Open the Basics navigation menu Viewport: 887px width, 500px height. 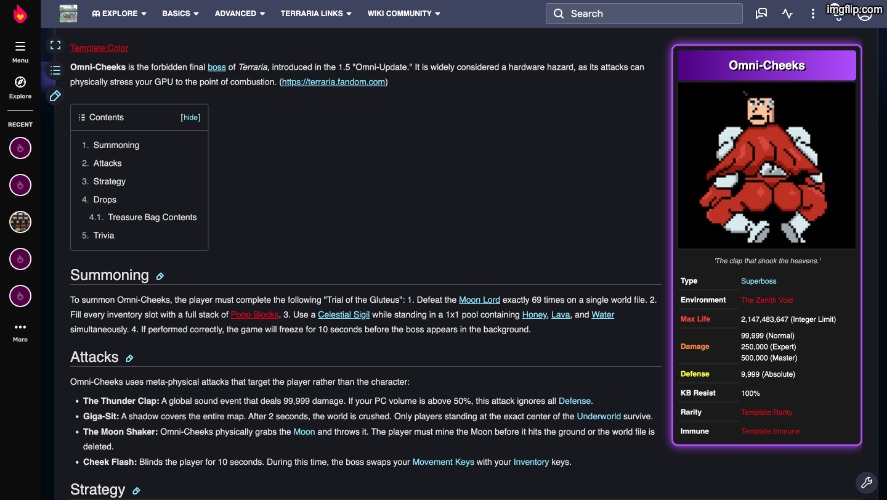pos(180,14)
